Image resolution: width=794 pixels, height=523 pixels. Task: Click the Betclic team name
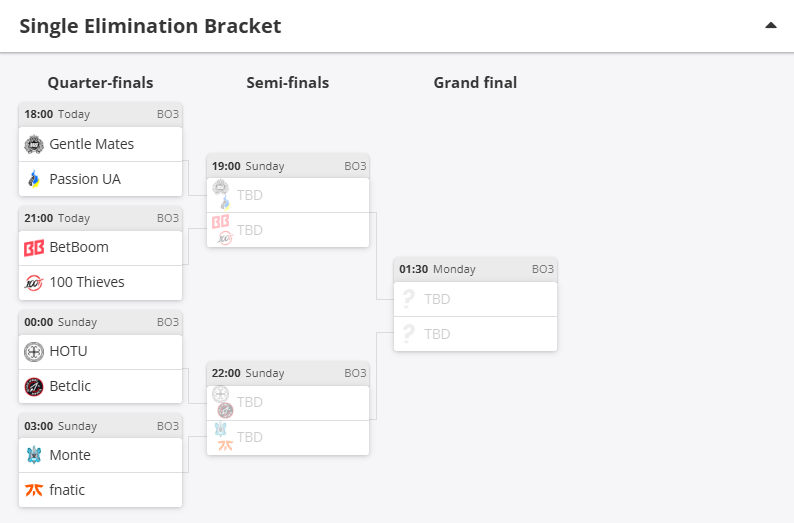point(70,386)
